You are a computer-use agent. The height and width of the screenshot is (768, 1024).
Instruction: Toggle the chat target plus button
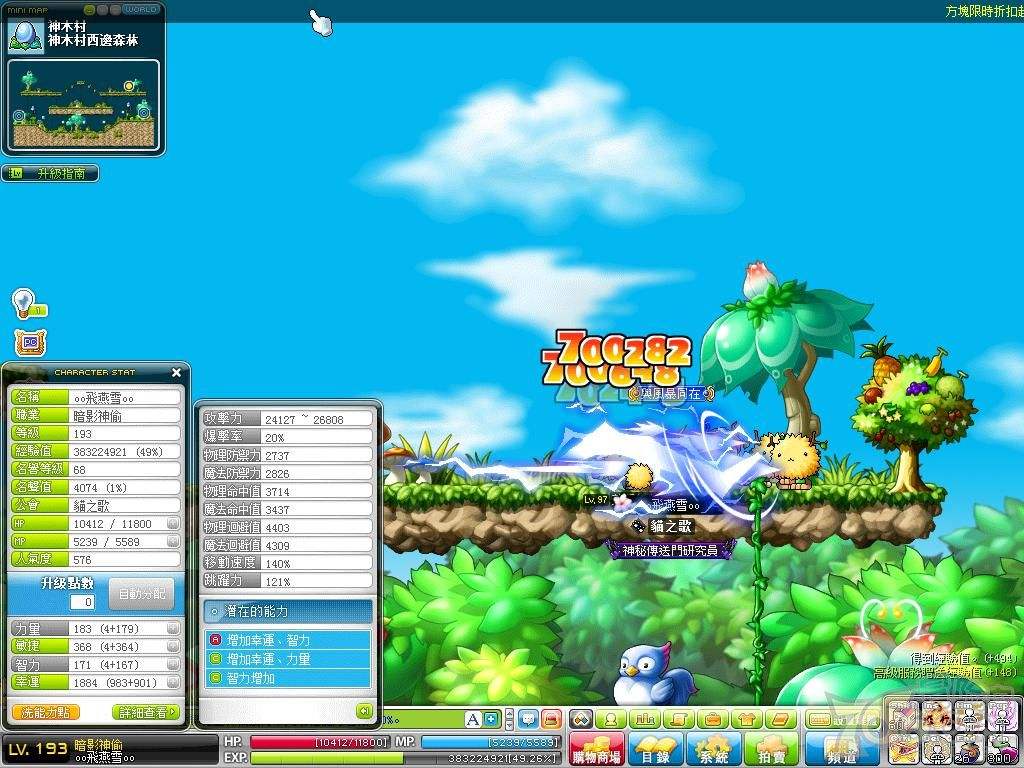click(x=491, y=719)
